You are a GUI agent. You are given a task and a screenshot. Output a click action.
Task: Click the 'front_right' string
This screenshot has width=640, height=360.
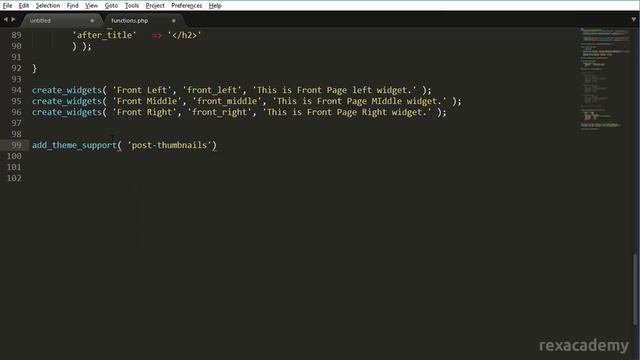(x=220, y=112)
